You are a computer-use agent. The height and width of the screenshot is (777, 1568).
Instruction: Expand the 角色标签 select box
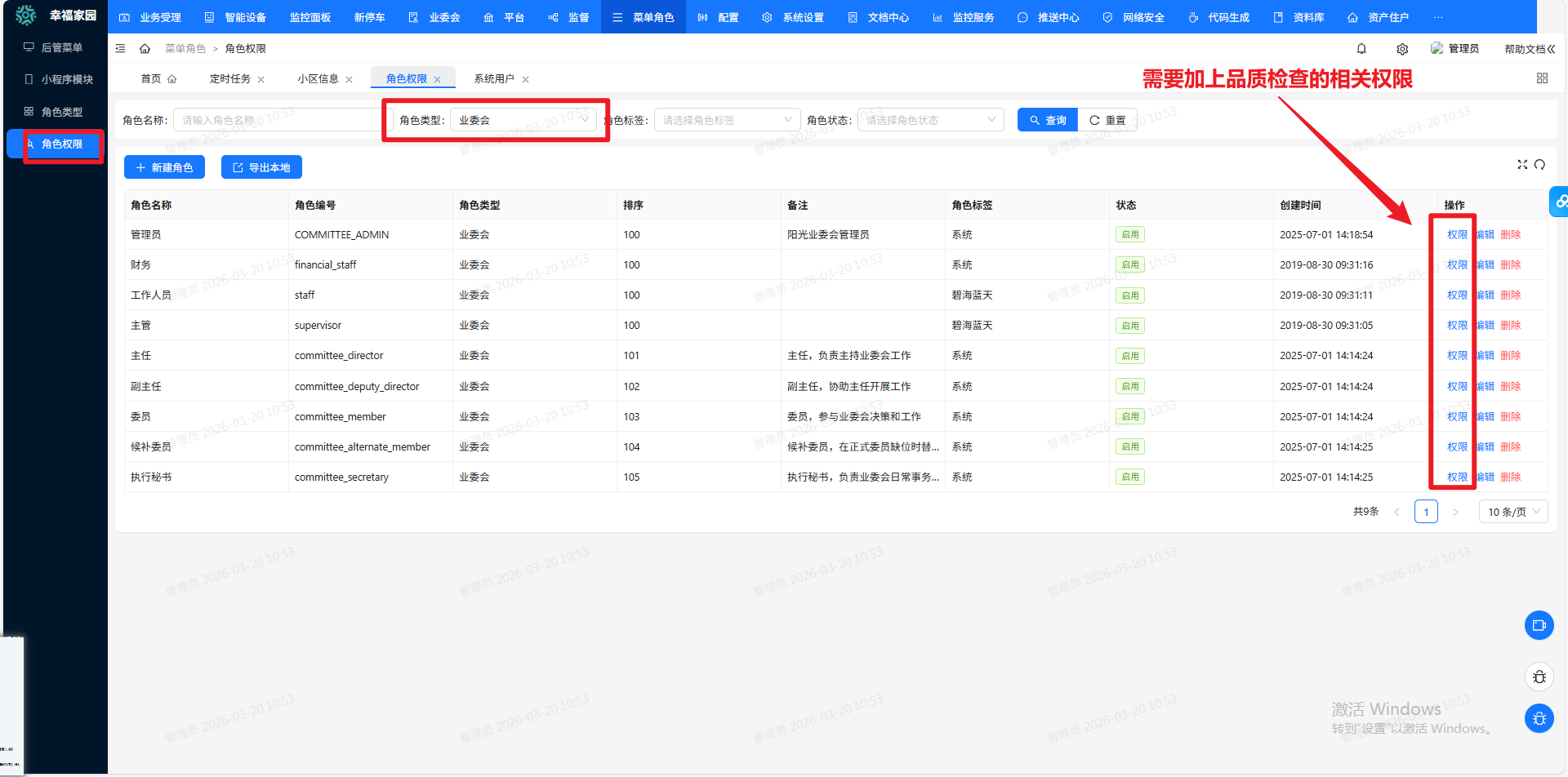tap(727, 120)
